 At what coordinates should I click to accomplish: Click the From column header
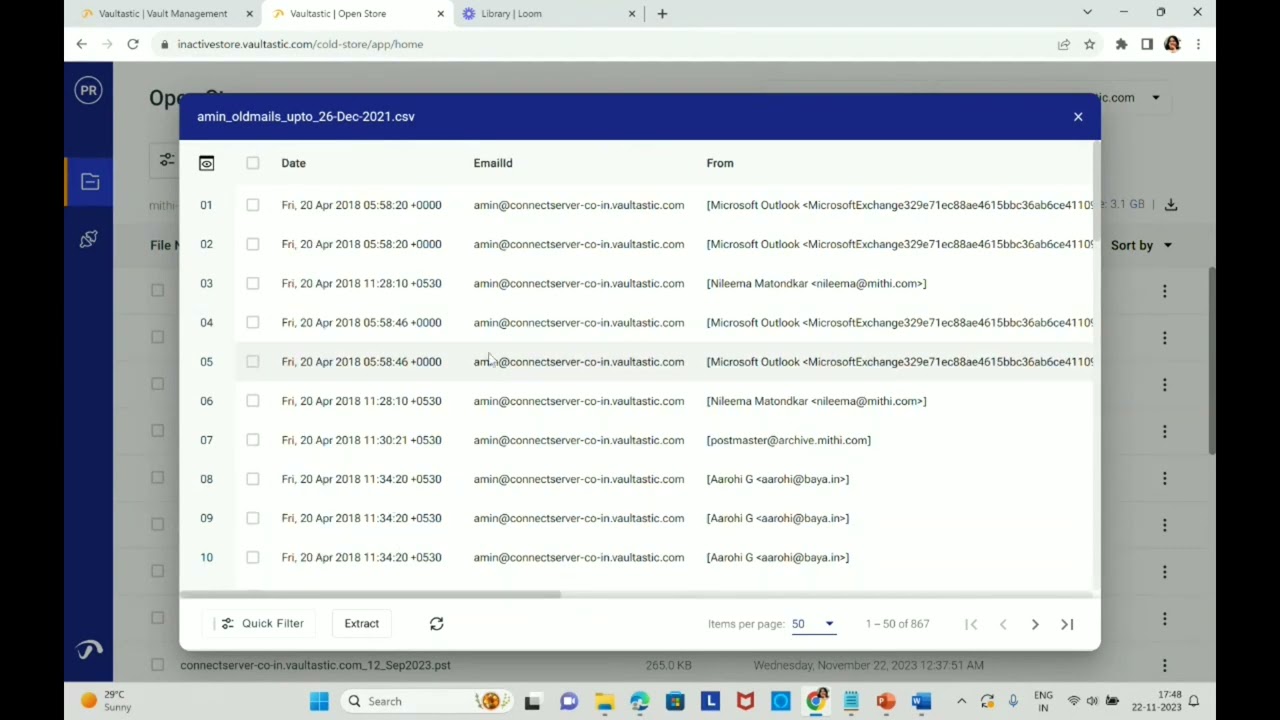pos(720,163)
